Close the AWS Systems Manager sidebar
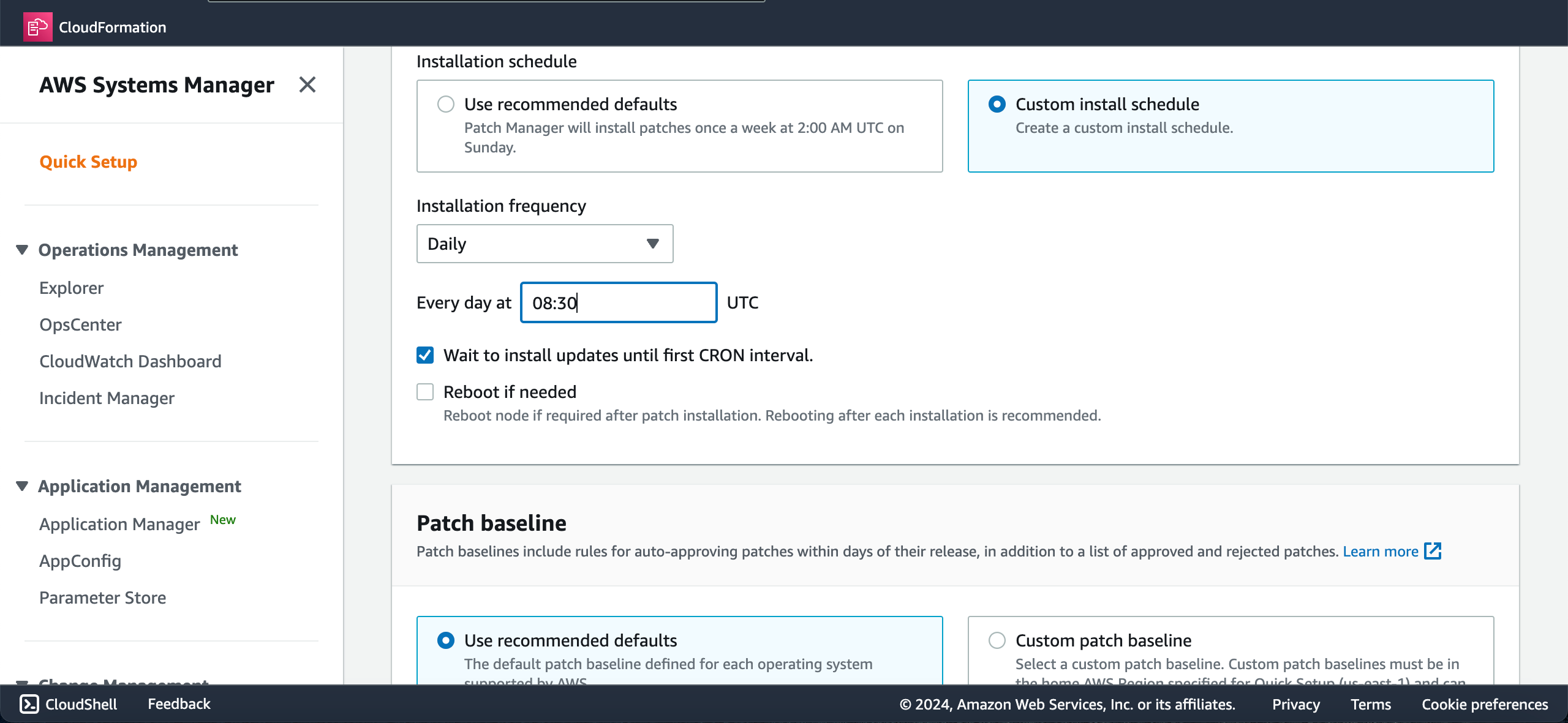Viewport: 1568px width, 723px height. point(307,84)
